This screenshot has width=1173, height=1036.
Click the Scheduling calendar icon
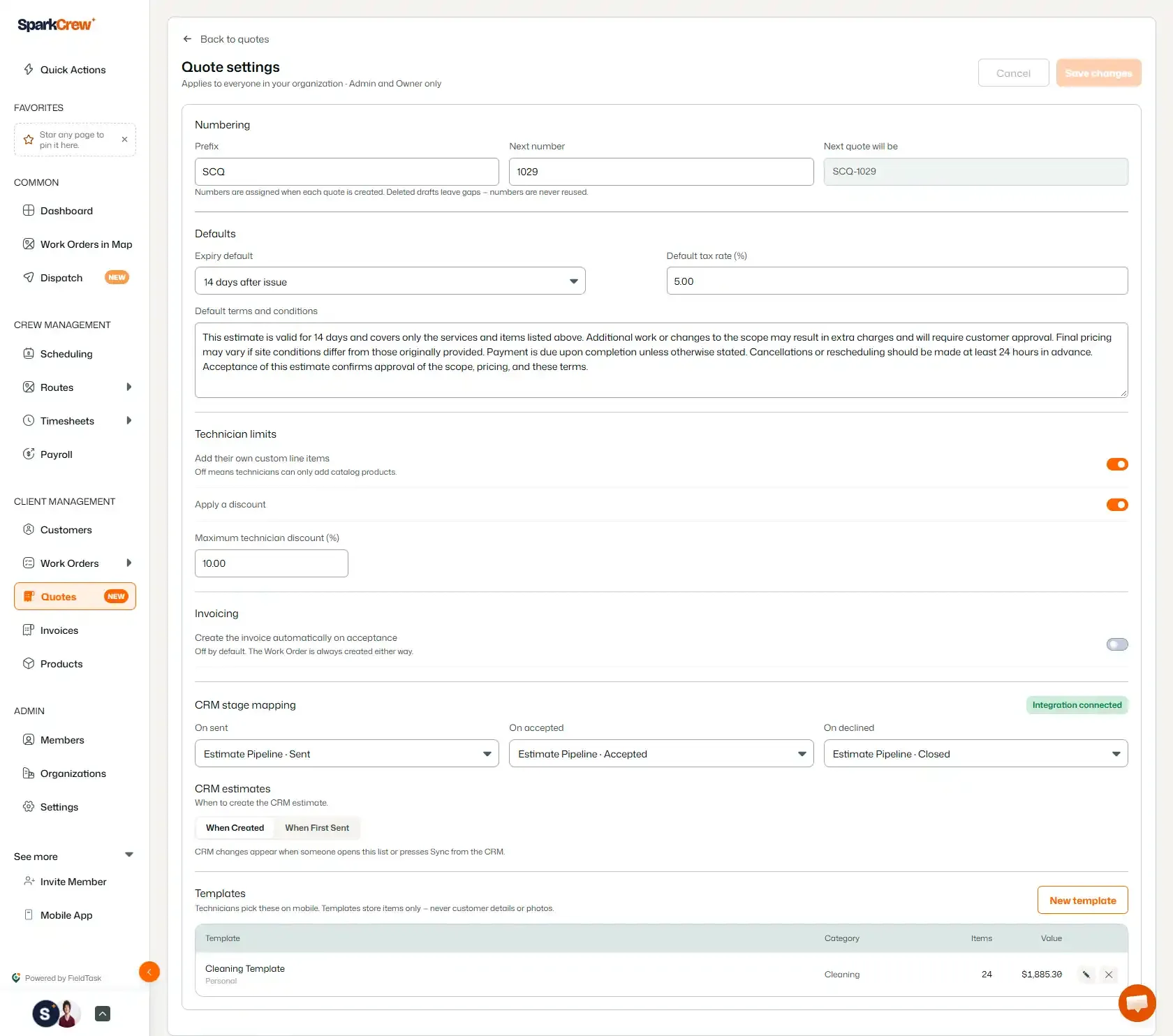[29, 353]
